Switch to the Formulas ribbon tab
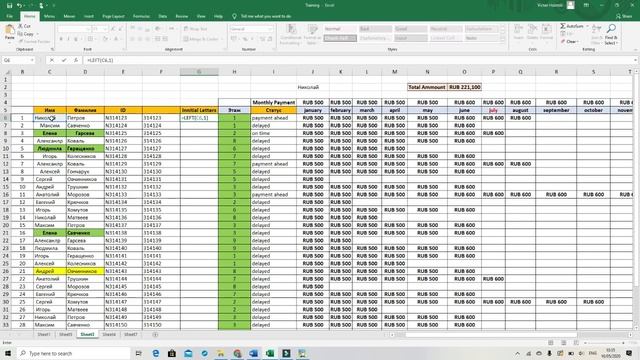This screenshot has height=360, width=640. tap(141, 16)
